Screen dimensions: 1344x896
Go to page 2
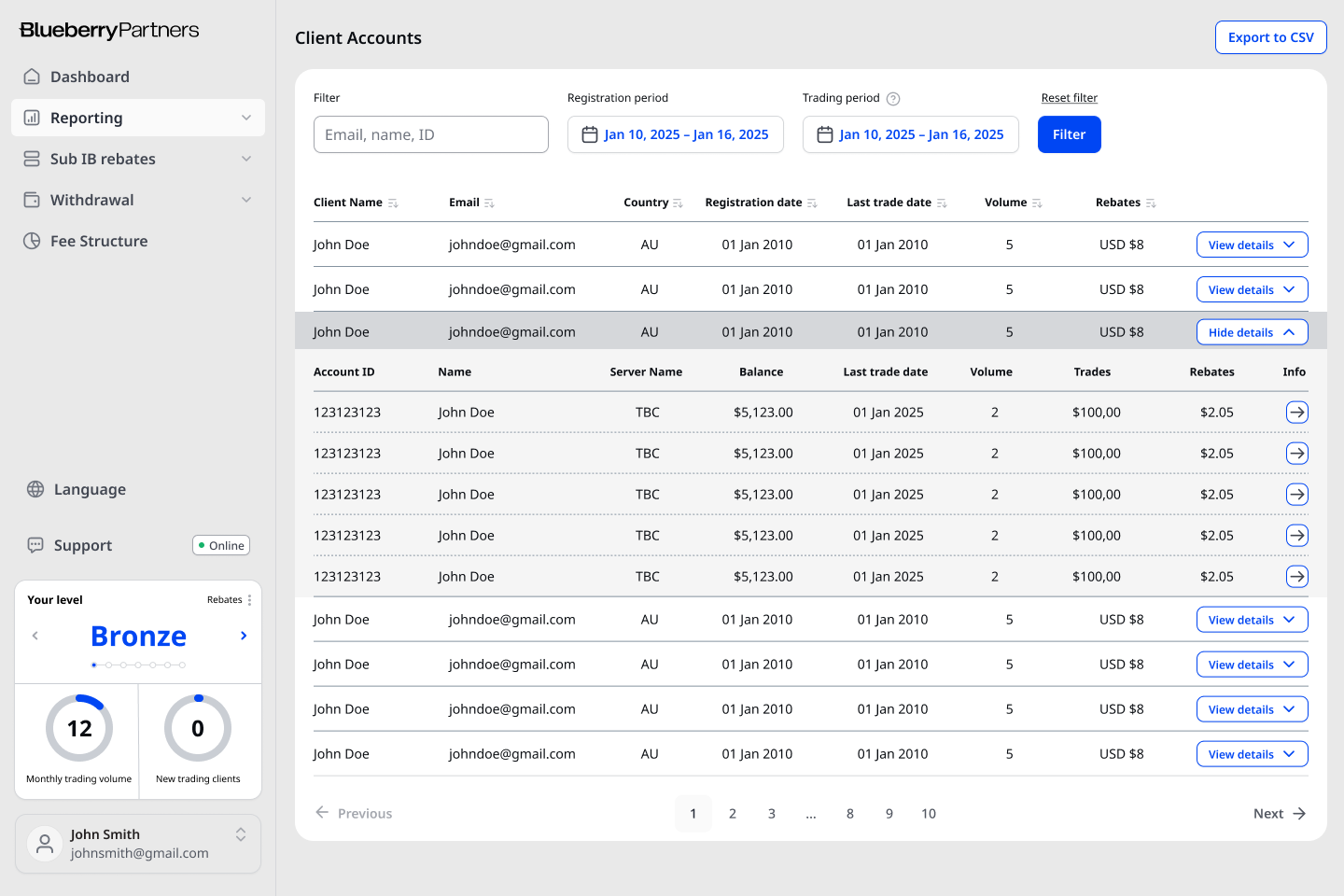click(x=733, y=814)
